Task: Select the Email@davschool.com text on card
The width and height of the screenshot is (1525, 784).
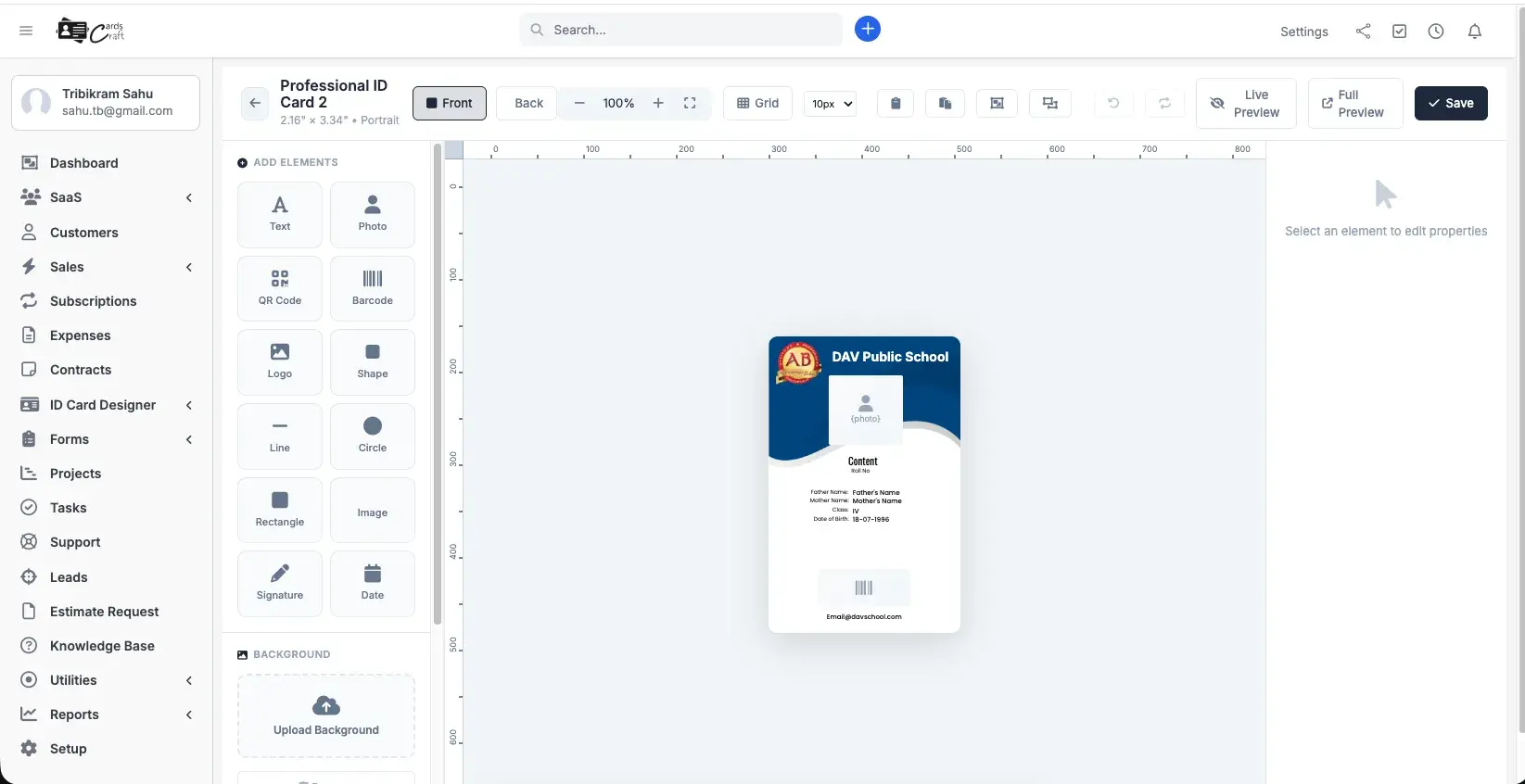Action: tap(864, 616)
